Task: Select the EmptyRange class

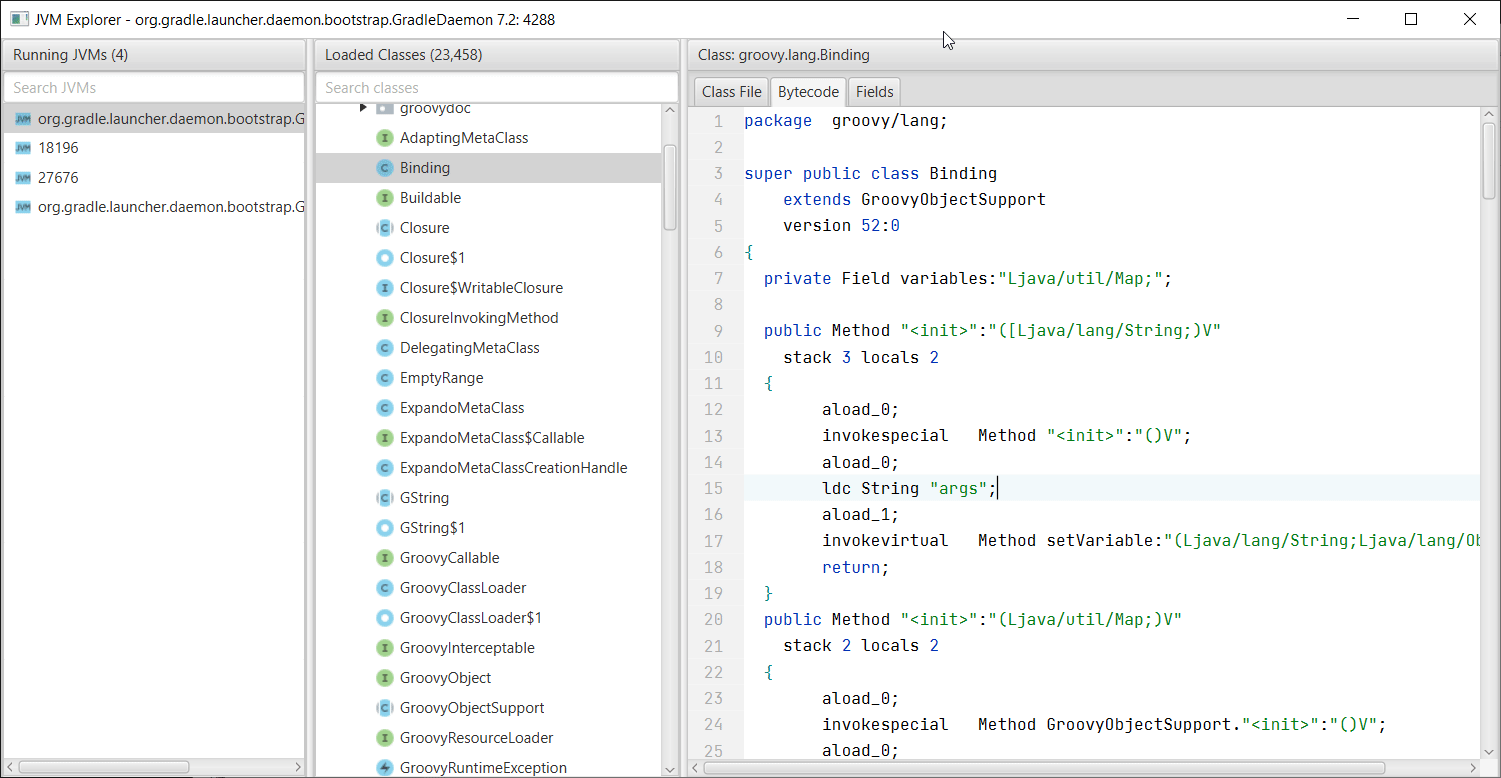Action: [489, 378]
